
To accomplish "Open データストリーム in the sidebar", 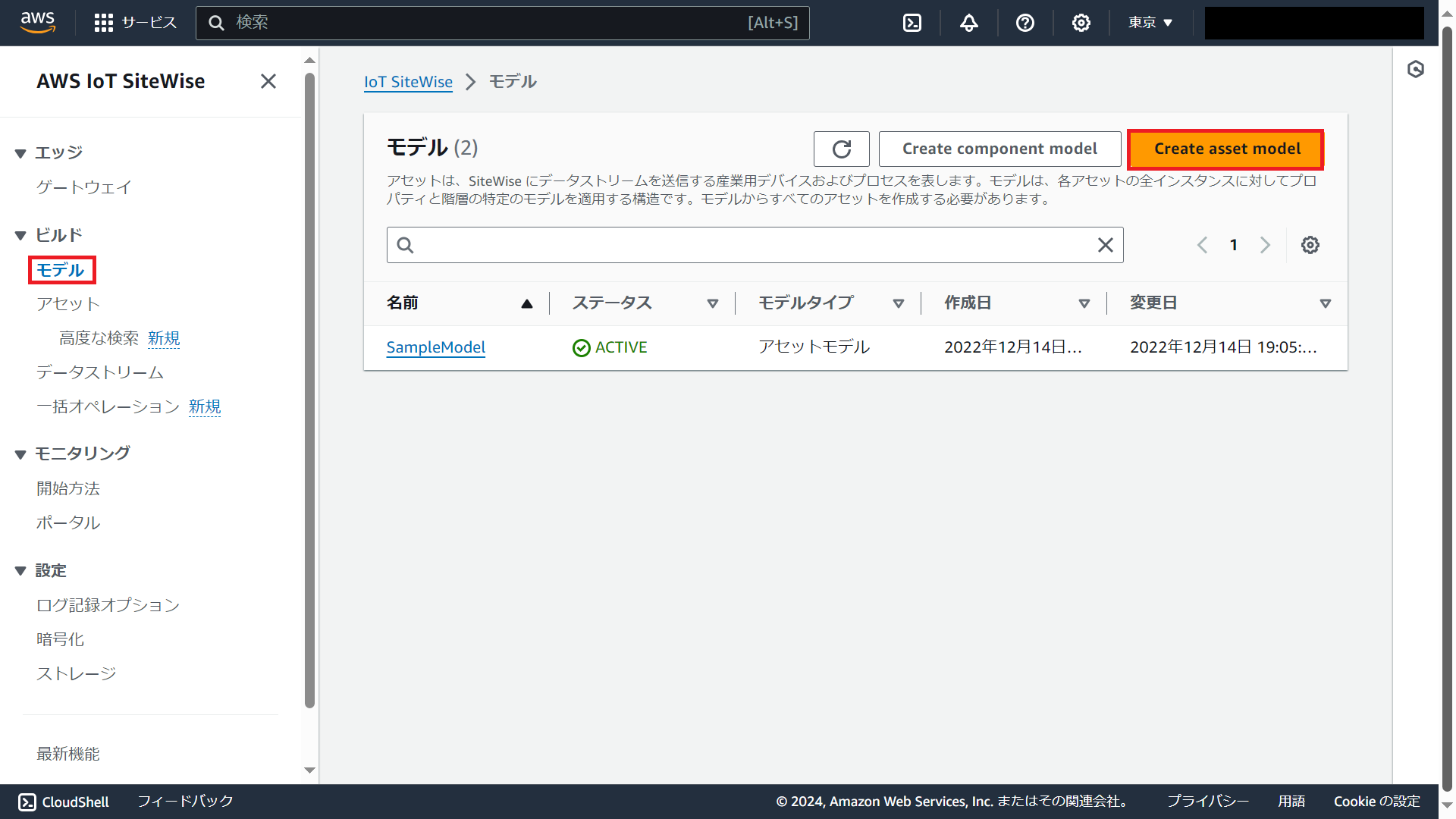I will [100, 372].
